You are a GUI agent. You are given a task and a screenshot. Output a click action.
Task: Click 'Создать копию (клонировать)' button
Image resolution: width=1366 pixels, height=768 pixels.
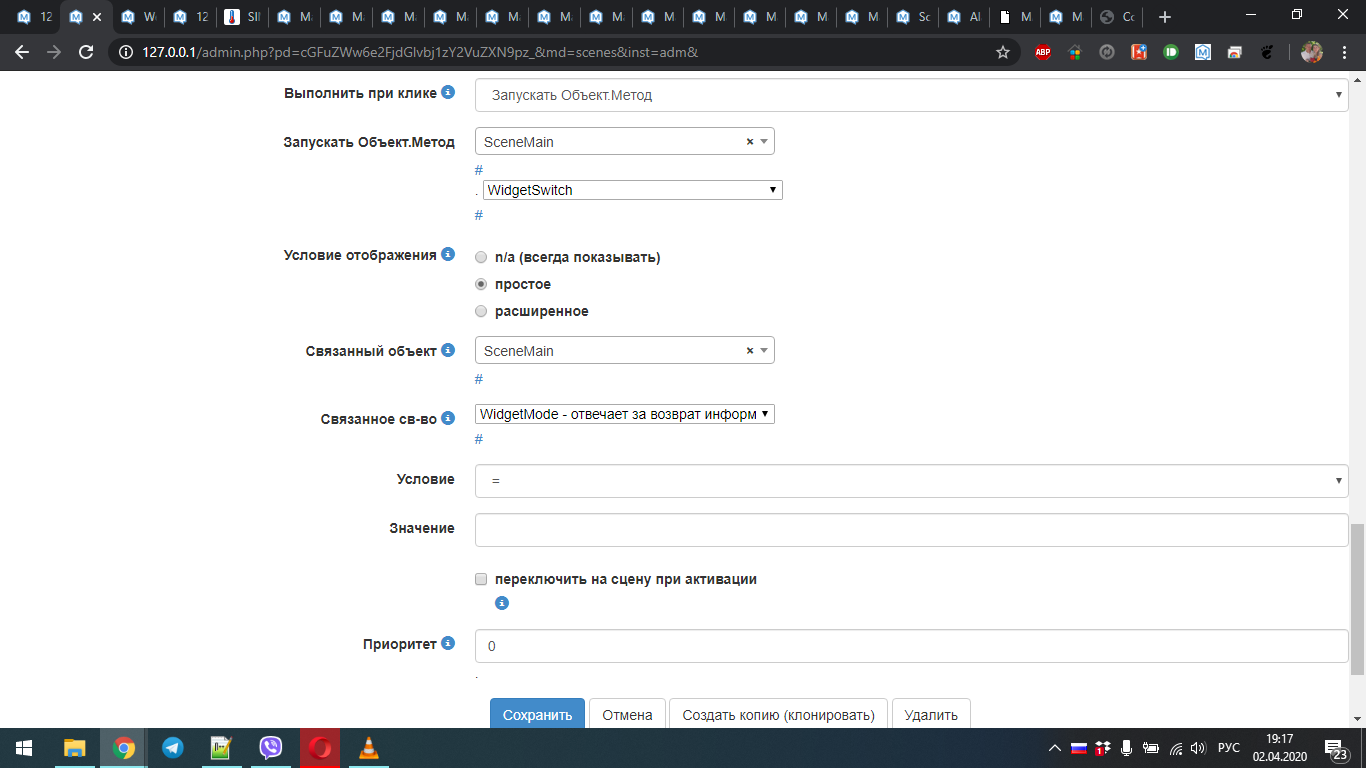(x=778, y=714)
